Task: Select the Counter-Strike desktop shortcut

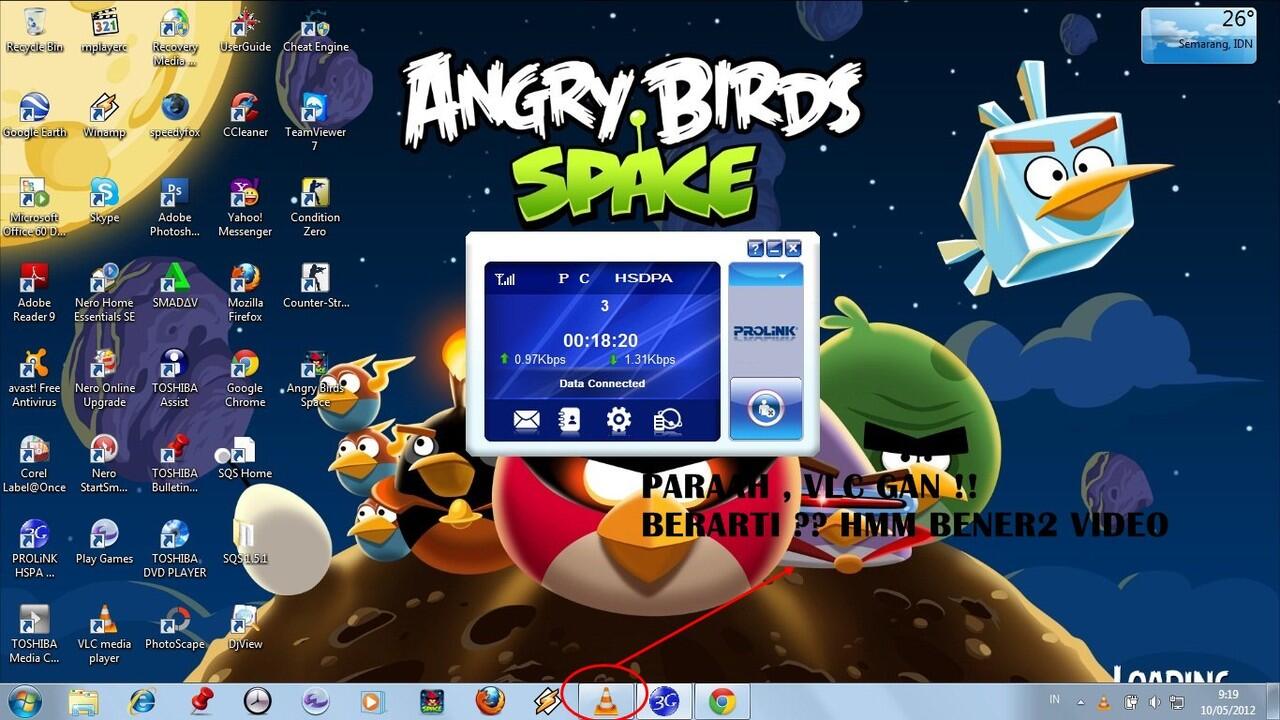Action: click(x=315, y=285)
